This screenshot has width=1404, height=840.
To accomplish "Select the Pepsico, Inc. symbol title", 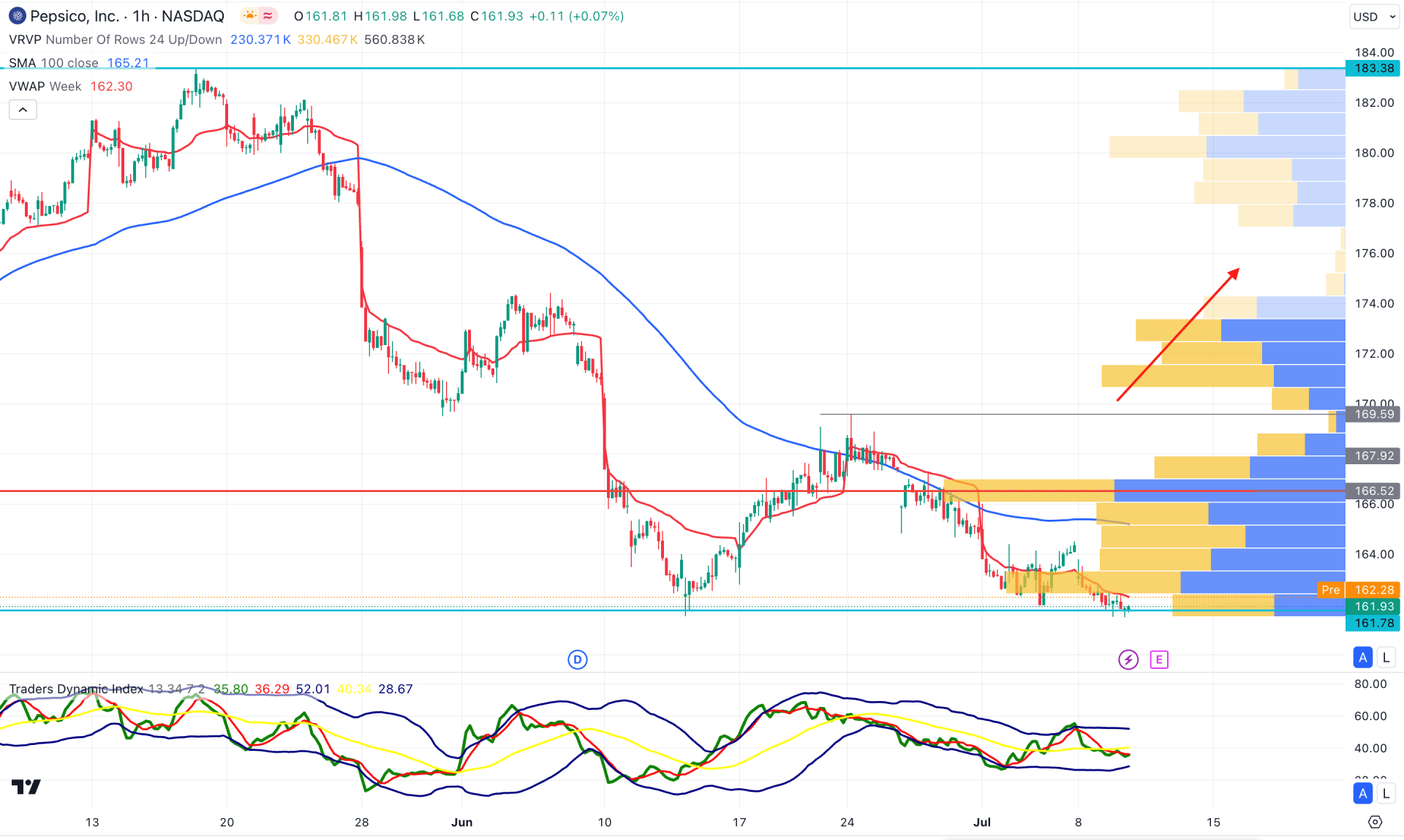I will (x=75, y=16).
